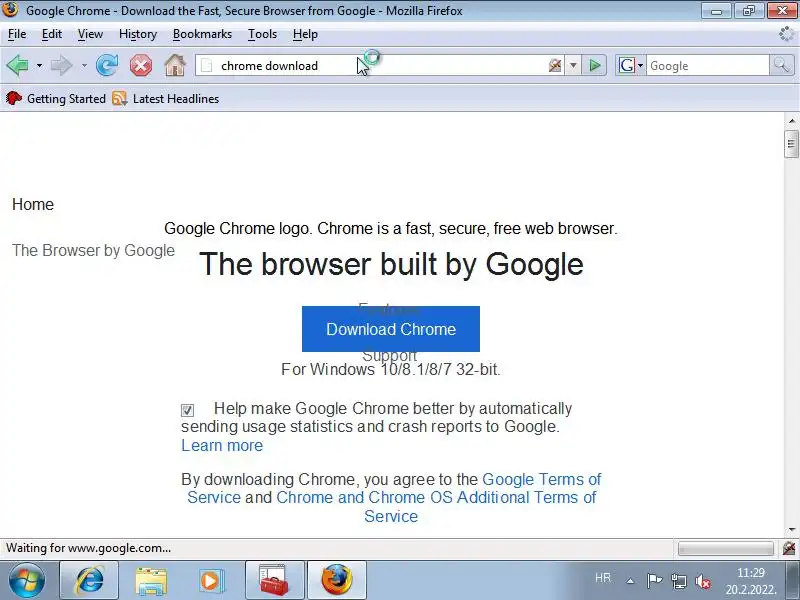Image resolution: width=800 pixels, height=600 pixels.
Task: Click 'The browser built by Google' heading
Action: point(391,264)
